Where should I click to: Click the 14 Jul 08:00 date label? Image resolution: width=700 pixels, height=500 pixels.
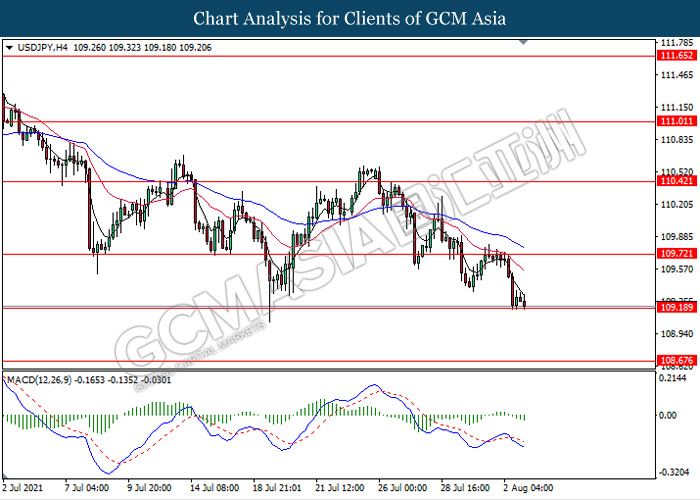pyautogui.click(x=214, y=488)
